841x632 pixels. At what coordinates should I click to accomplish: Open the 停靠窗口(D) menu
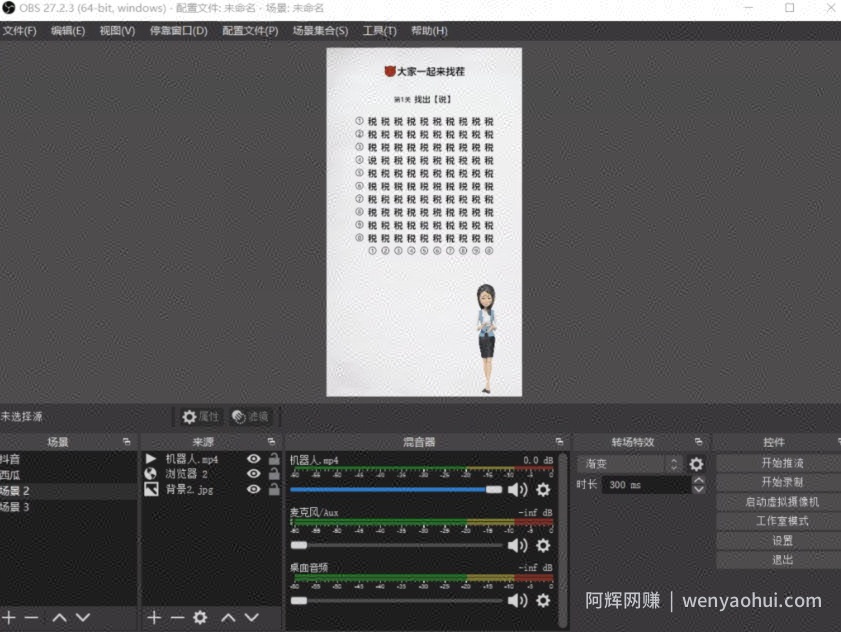(178, 31)
